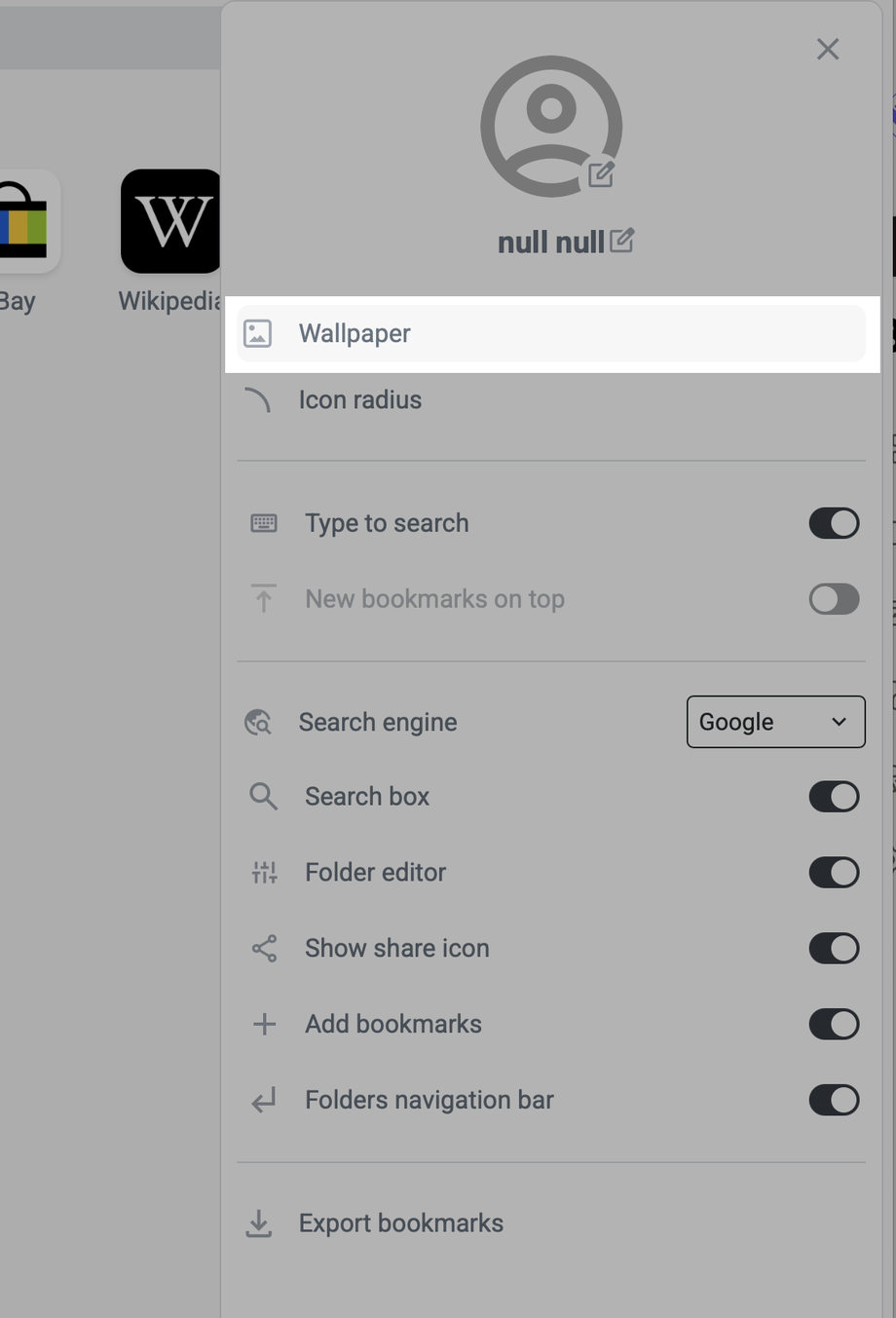Click the Export bookmarks download icon
Image resolution: width=896 pixels, height=1318 pixels.
tap(259, 1224)
